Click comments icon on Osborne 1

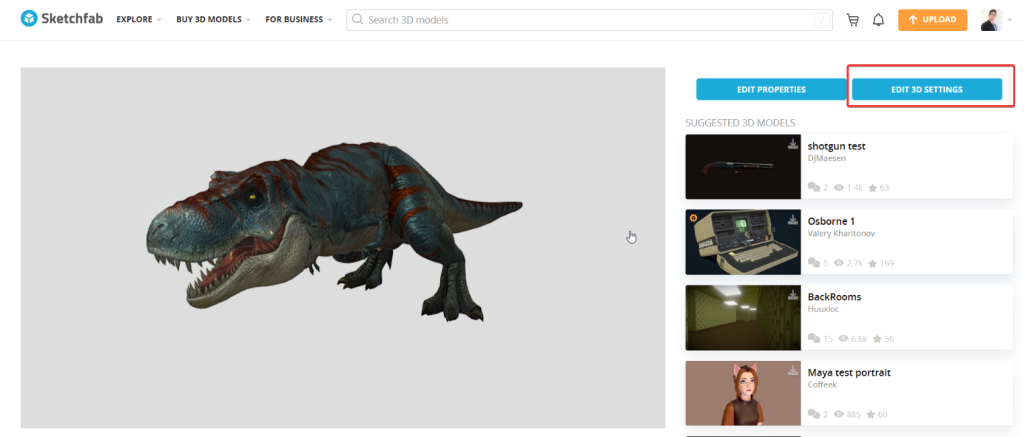pos(814,263)
